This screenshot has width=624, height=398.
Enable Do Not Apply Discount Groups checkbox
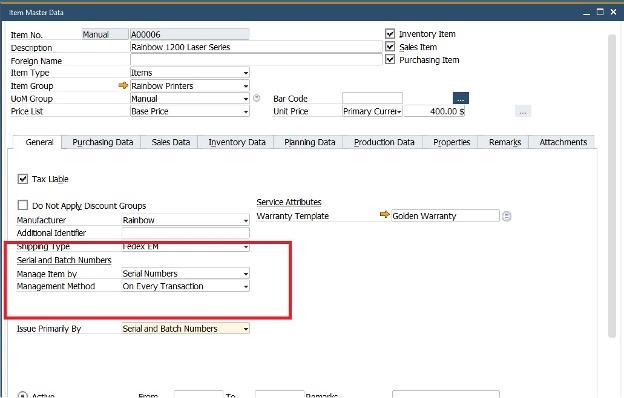(x=23, y=205)
